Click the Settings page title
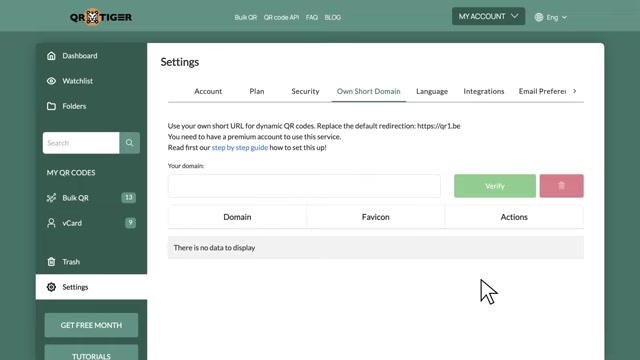This screenshot has height=360, width=640. (x=180, y=62)
